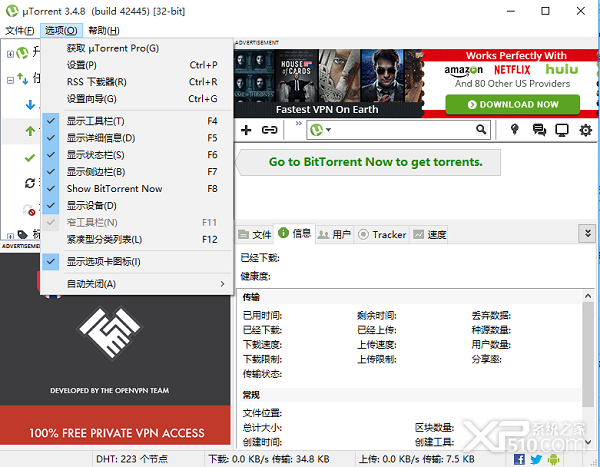Image resolution: width=600 pixels, height=467 pixels.
Task: Click the lightbulb bundles icon
Action: click(515, 130)
